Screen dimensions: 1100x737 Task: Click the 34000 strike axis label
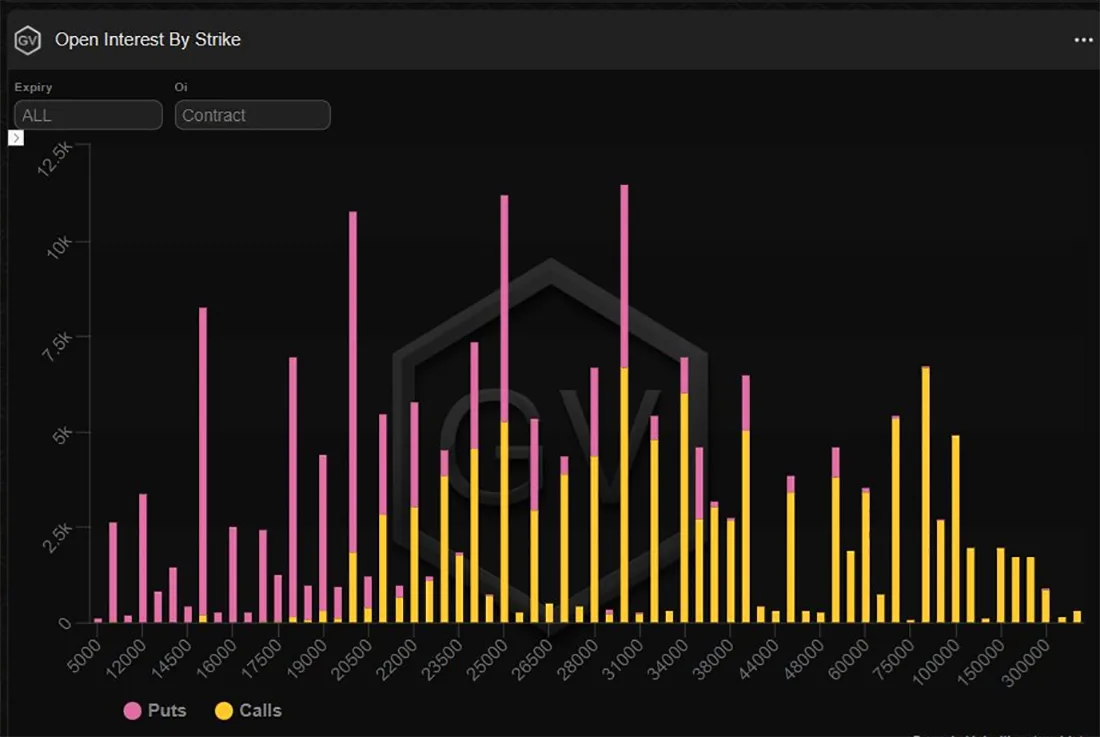pyautogui.click(x=669, y=660)
